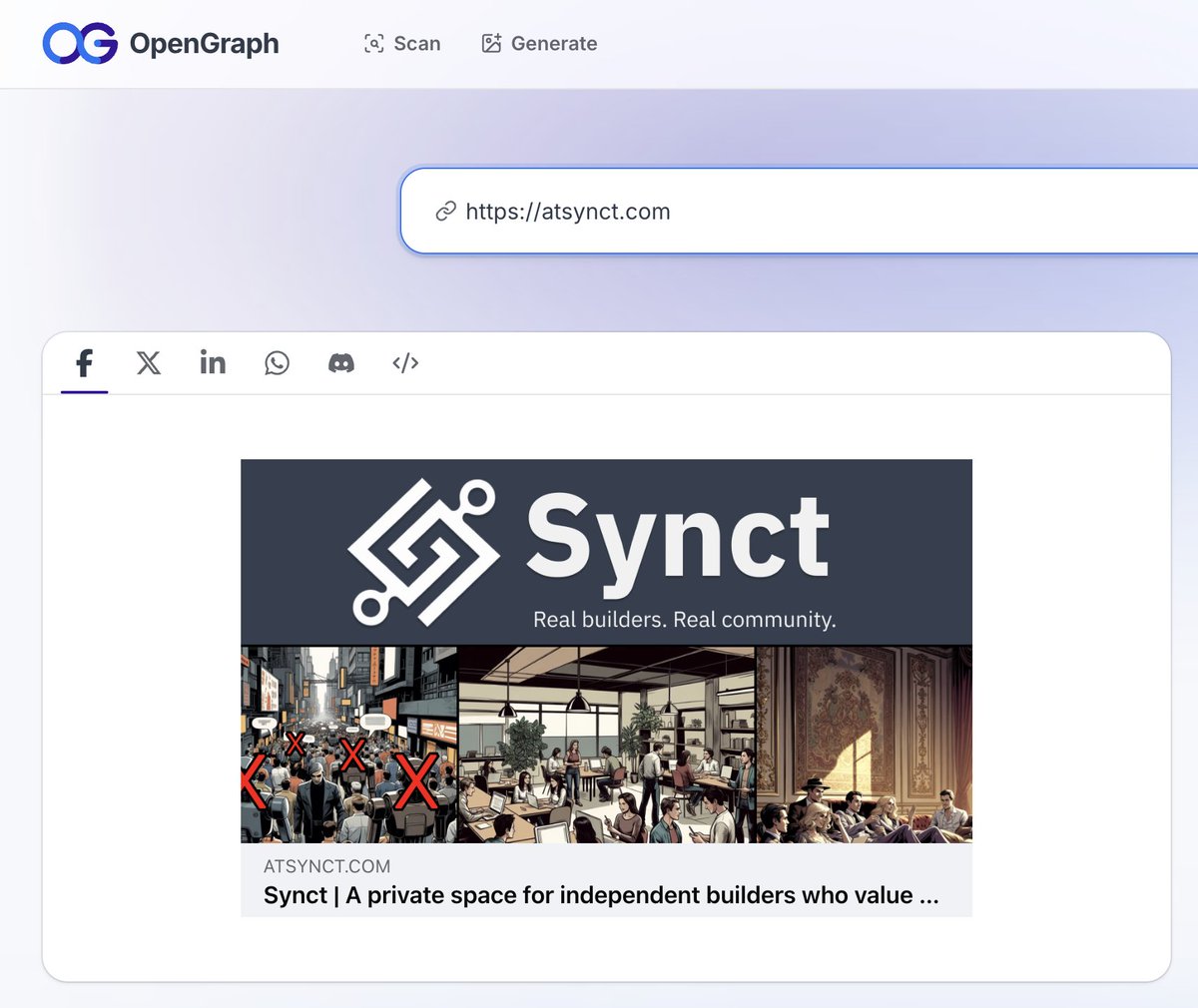Click the OpenGraph OG logo icon
Screen dimensions: 1198x1008
[x=80, y=44]
